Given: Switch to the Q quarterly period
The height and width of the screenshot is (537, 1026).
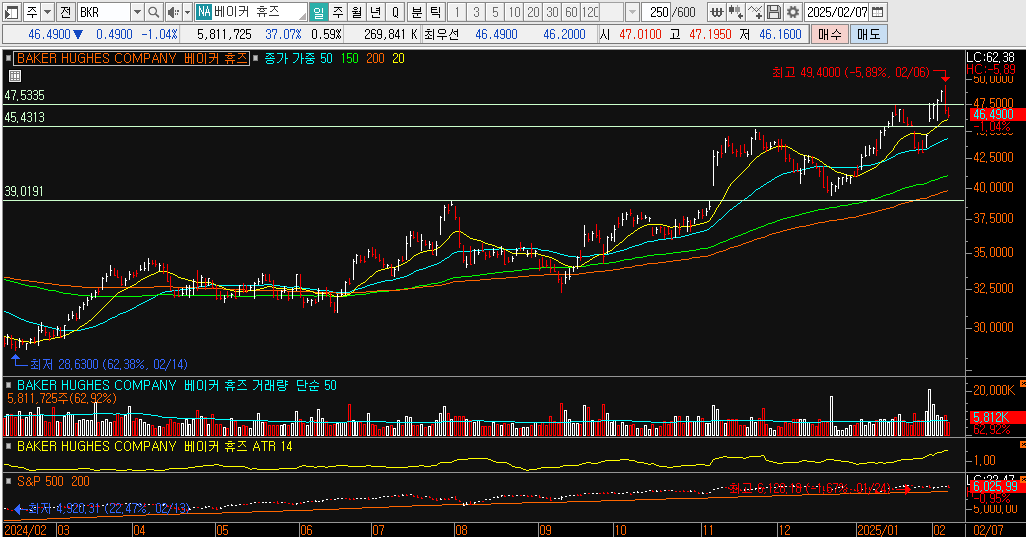Looking at the screenshot, I should 395,12.
